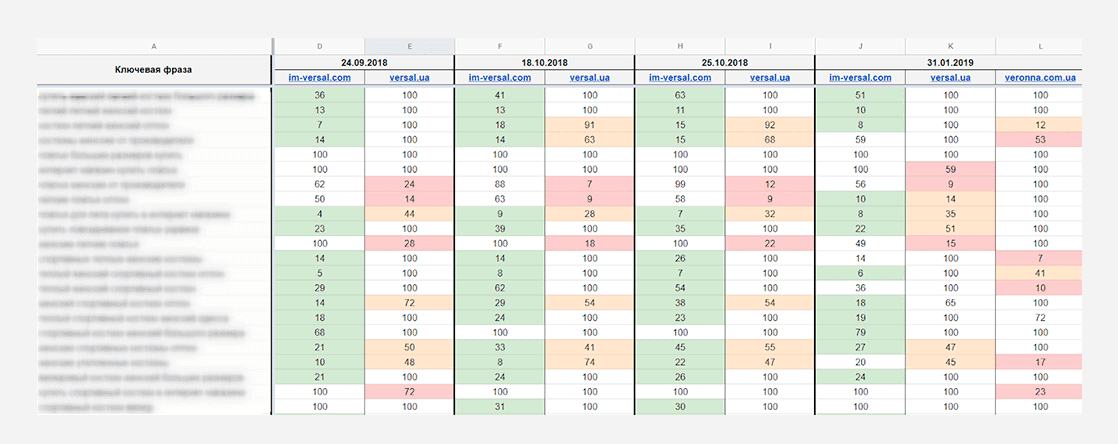Select the 24.09.2018 date header cell
The image size is (1118, 444).
364,63
